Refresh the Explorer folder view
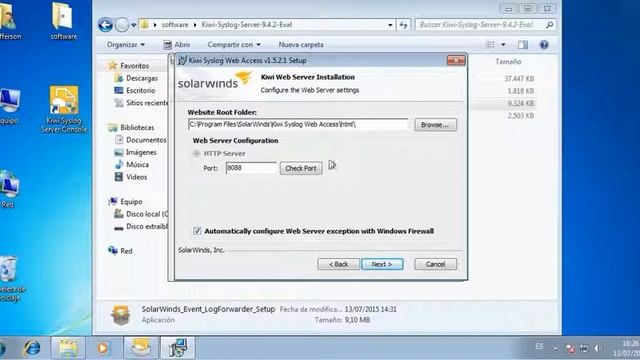The width and height of the screenshot is (640, 360). point(403,25)
